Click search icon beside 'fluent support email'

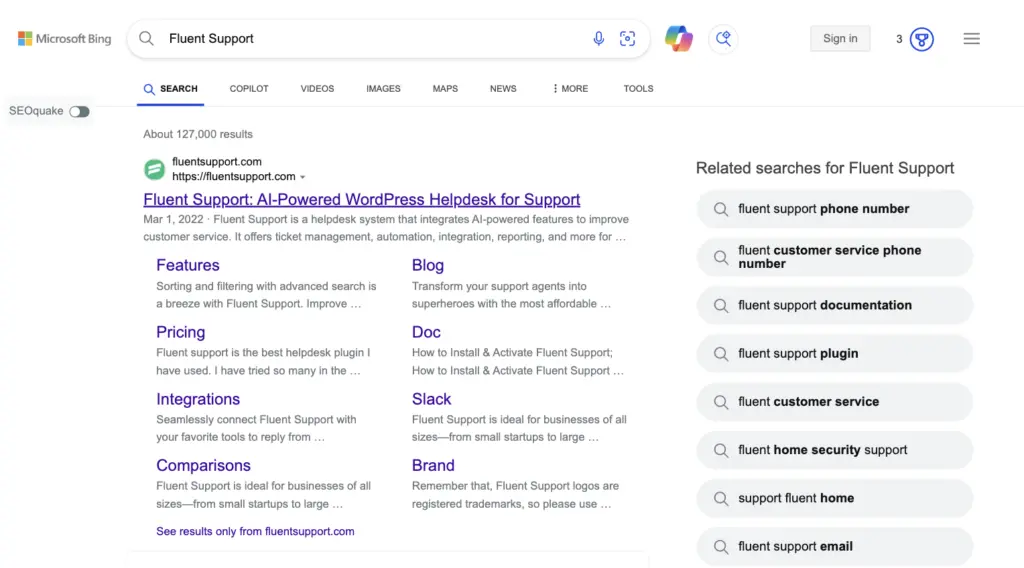pyautogui.click(x=720, y=547)
